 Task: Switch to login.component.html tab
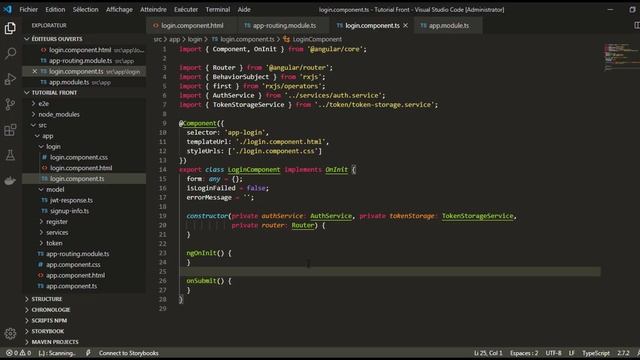click(192, 25)
